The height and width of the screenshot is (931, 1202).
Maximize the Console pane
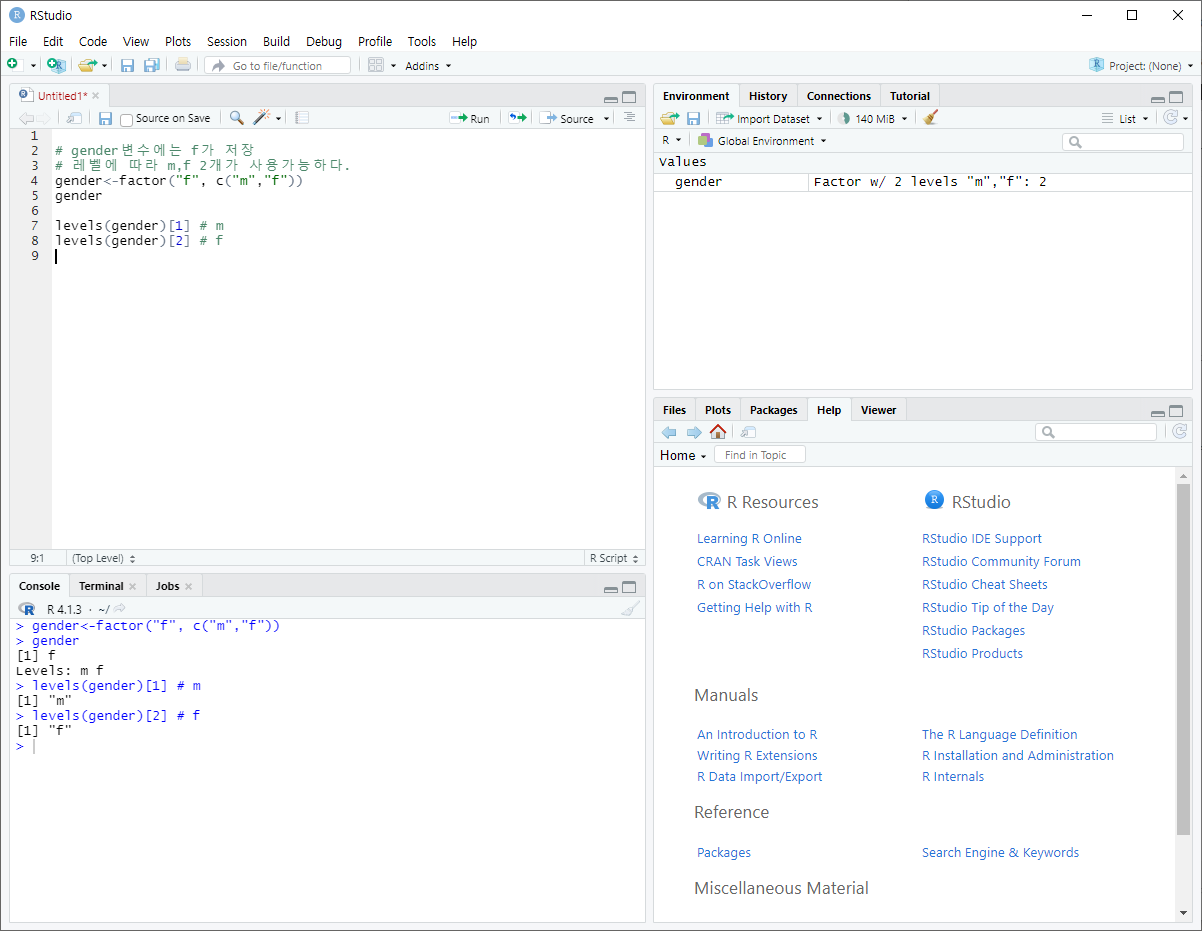click(x=629, y=587)
